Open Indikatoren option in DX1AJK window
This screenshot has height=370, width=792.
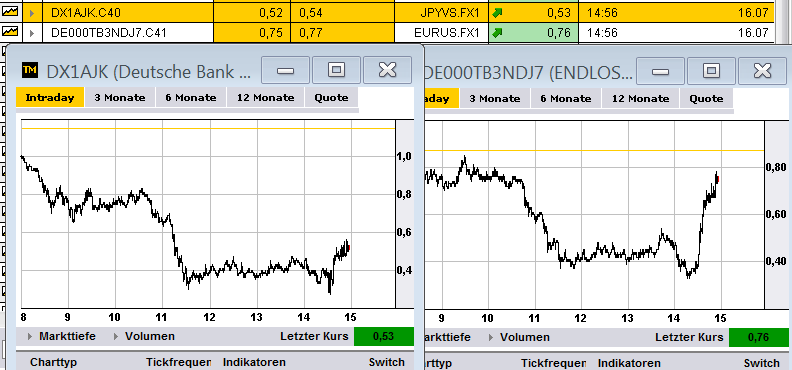tap(254, 362)
